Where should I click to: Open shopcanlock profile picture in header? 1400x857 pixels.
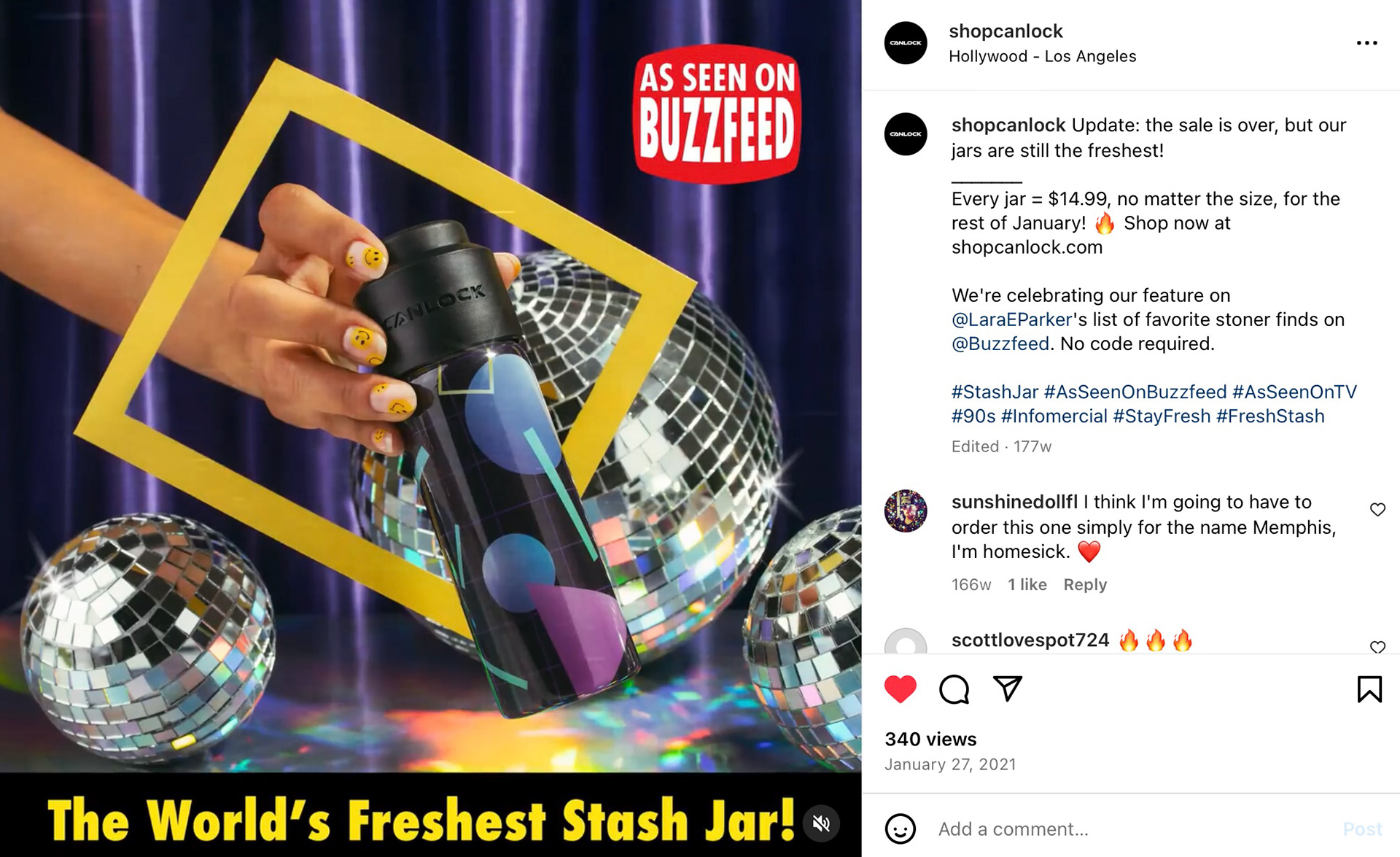click(906, 43)
